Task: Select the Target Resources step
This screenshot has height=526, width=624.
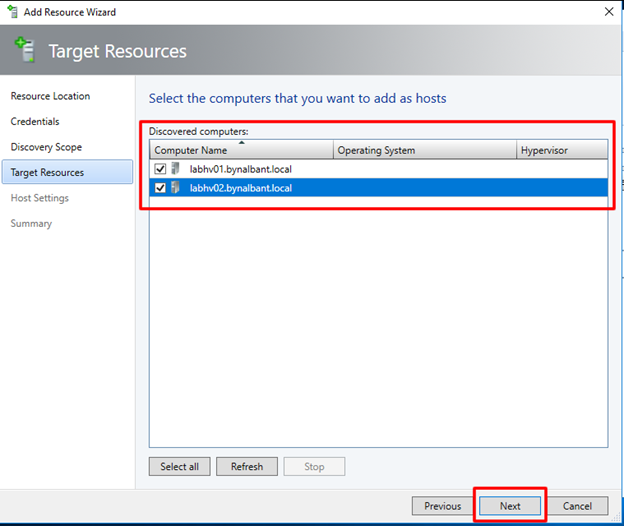Action: tap(67, 172)
